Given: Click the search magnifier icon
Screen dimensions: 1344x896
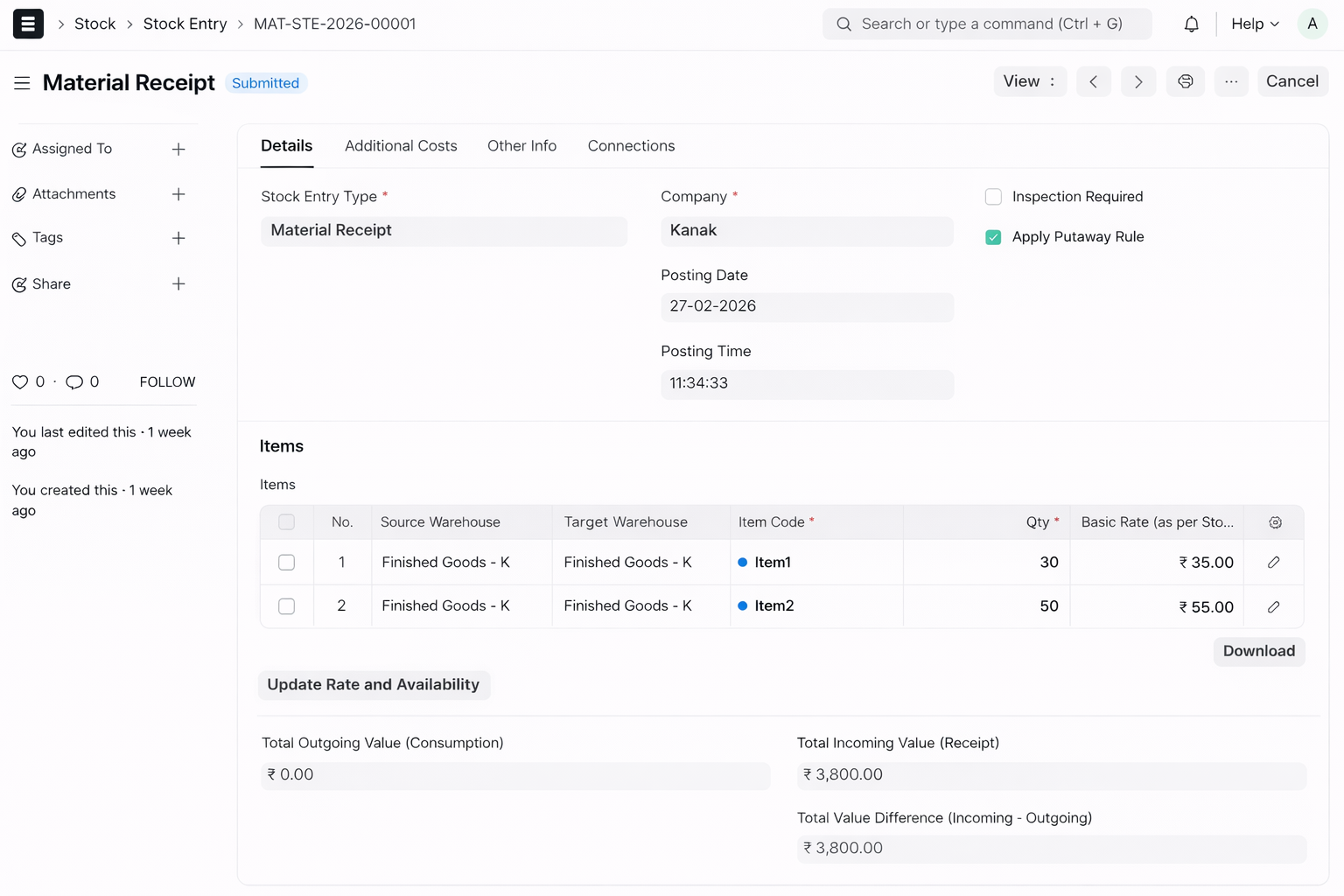Looking at the screenshot, I should point(843,24).
